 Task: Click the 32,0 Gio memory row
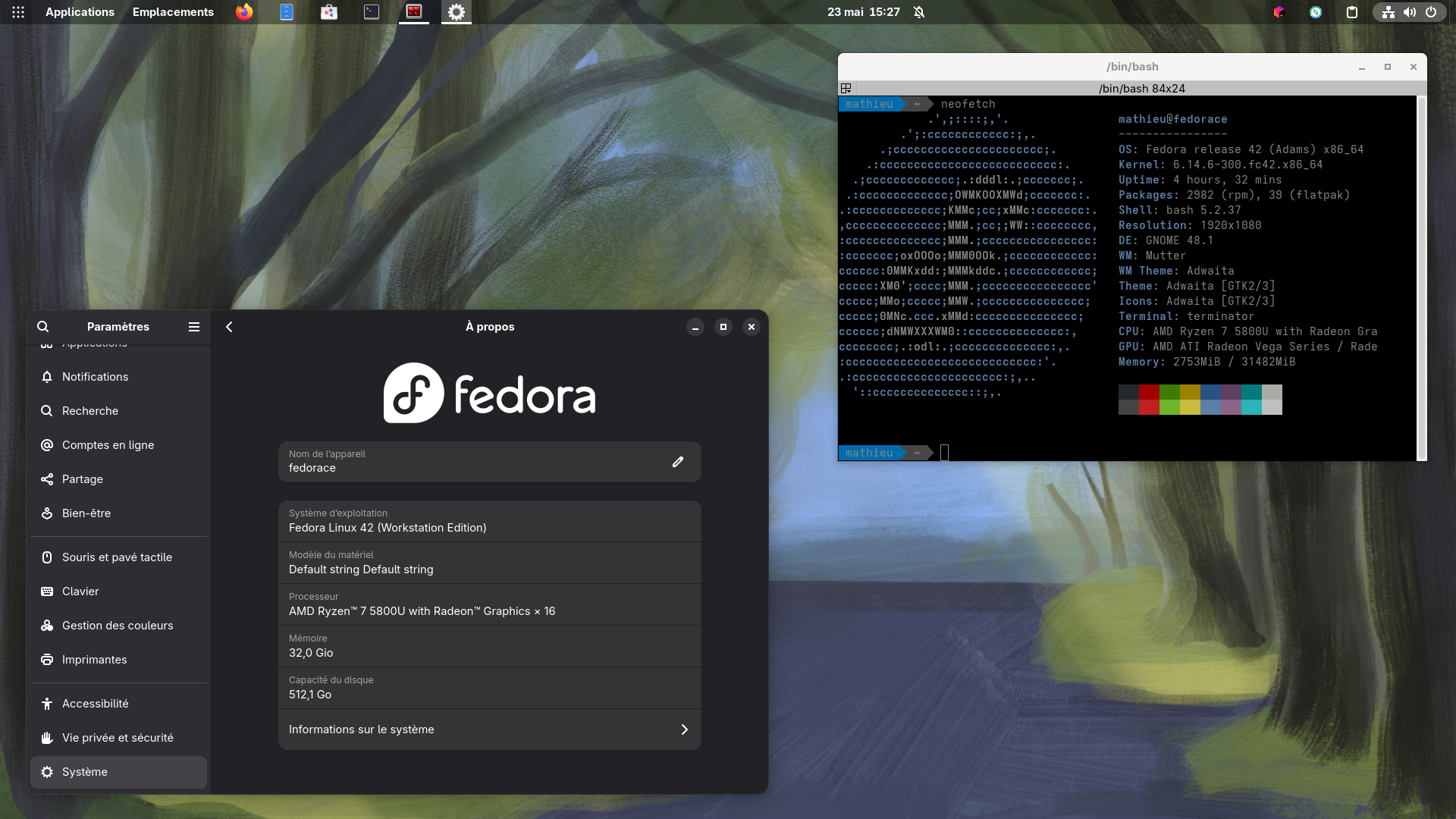[490, 646]
